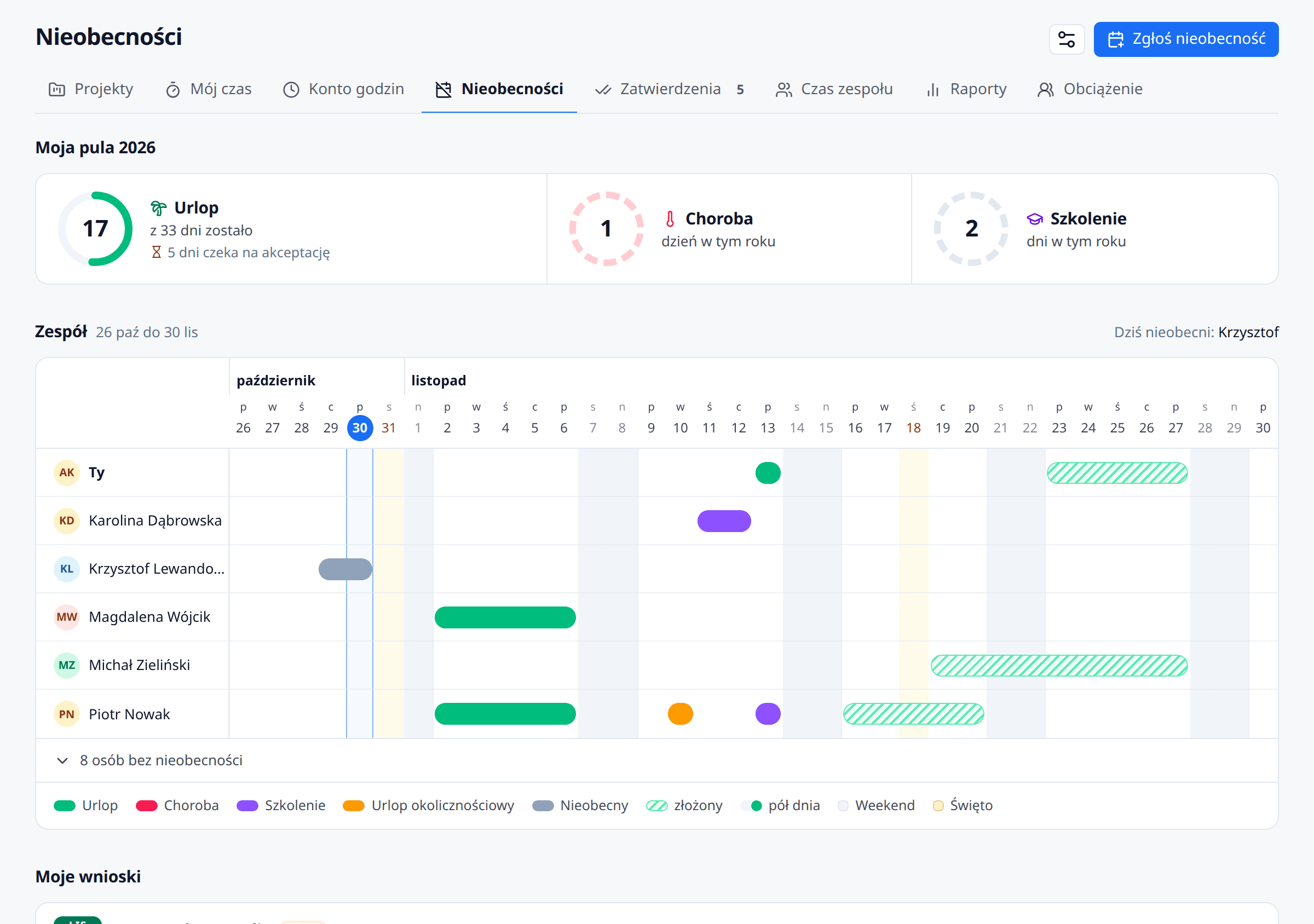Click the Zgłoś nieobecność button

coord(1186,39)
